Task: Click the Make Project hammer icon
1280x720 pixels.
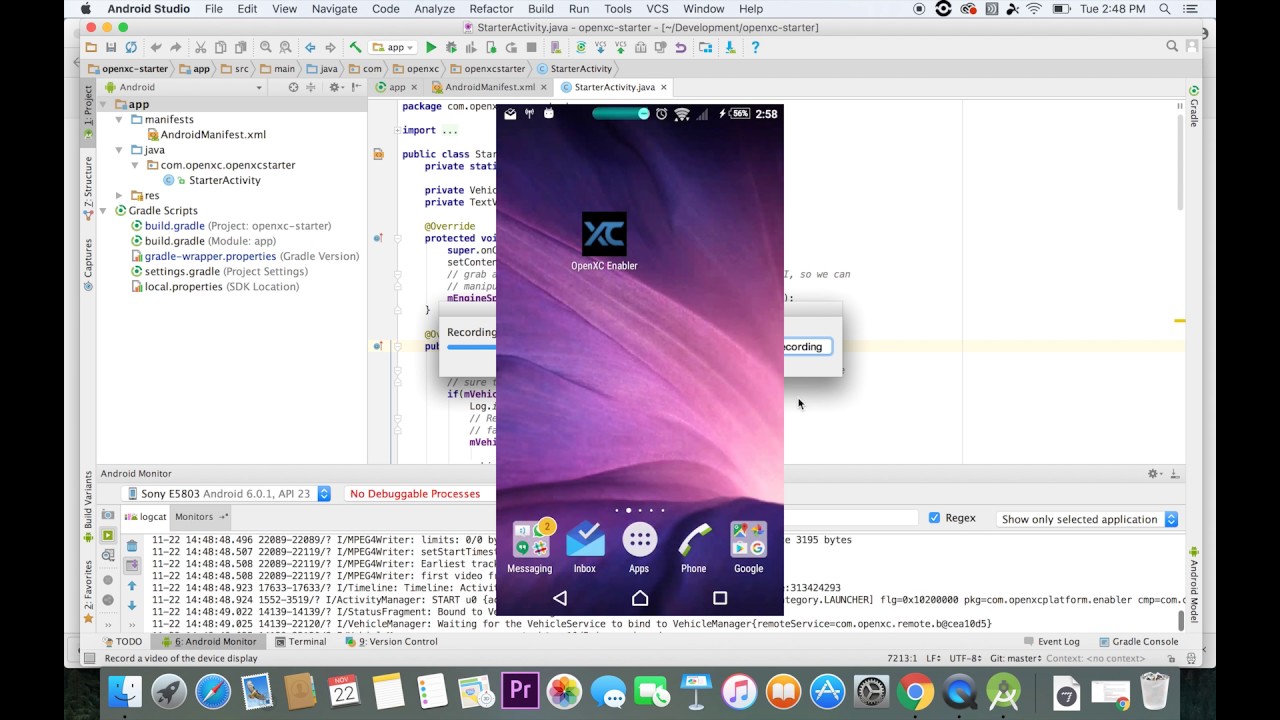Action: click(355, 47)
